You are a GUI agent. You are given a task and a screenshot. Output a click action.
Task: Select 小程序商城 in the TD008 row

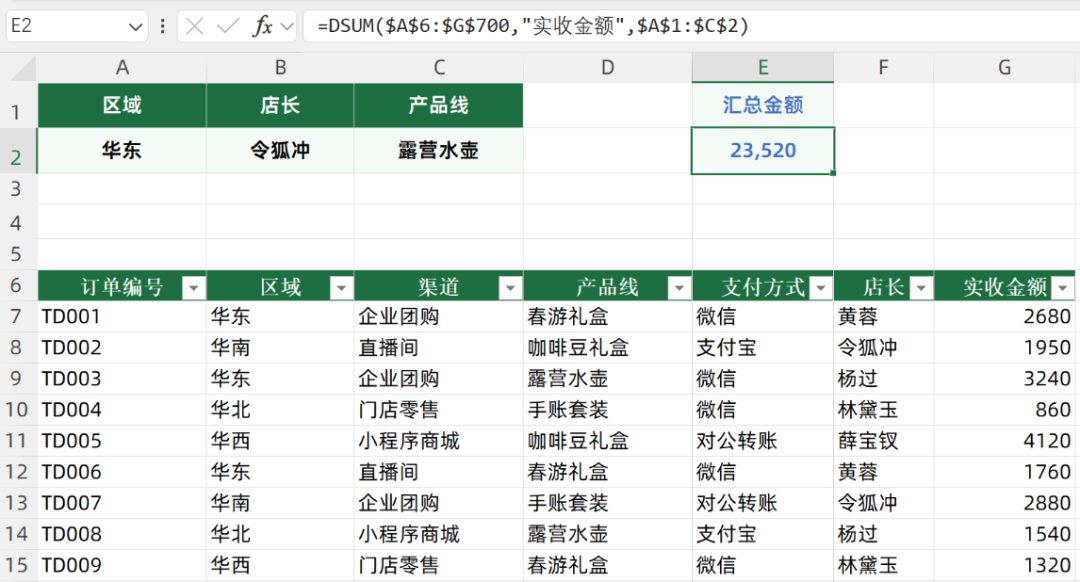[x=439, y=534]
